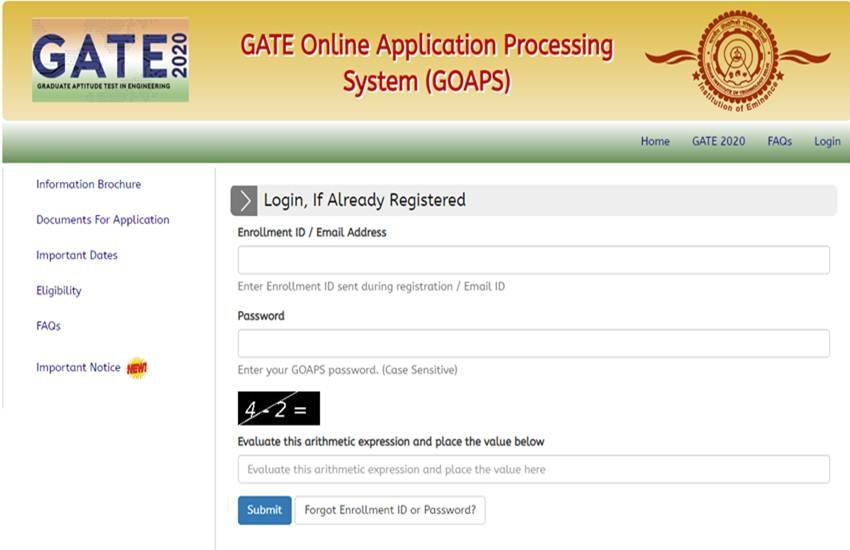
Task: Focus the Enrollment ID / Email Address field
Action: click(533, 260)
